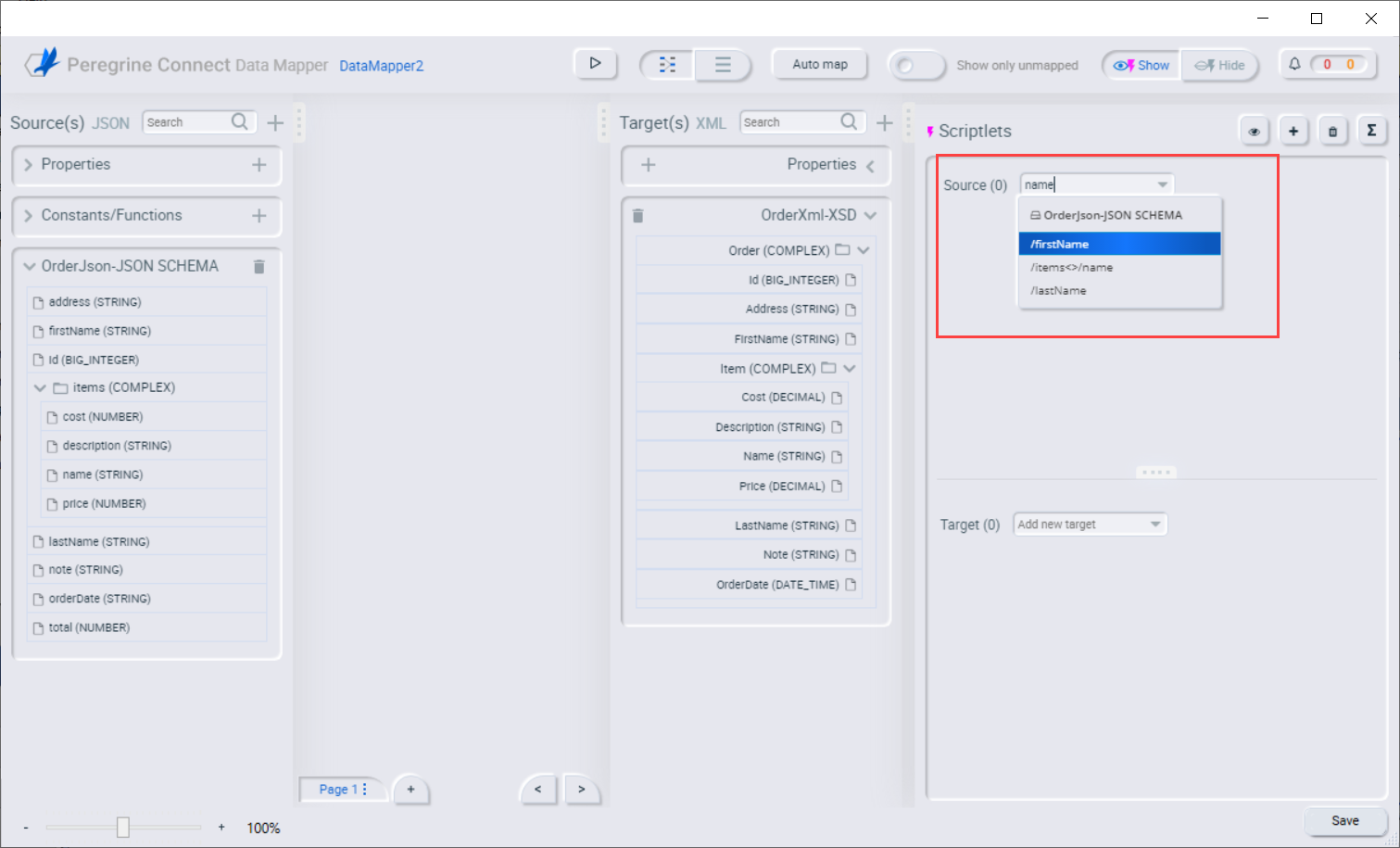The width and height of the screenshot is (1400, 848).
Task: Collapse items (COMPLEX) source node
Action: pyautogui.click(x=40, y=387)
